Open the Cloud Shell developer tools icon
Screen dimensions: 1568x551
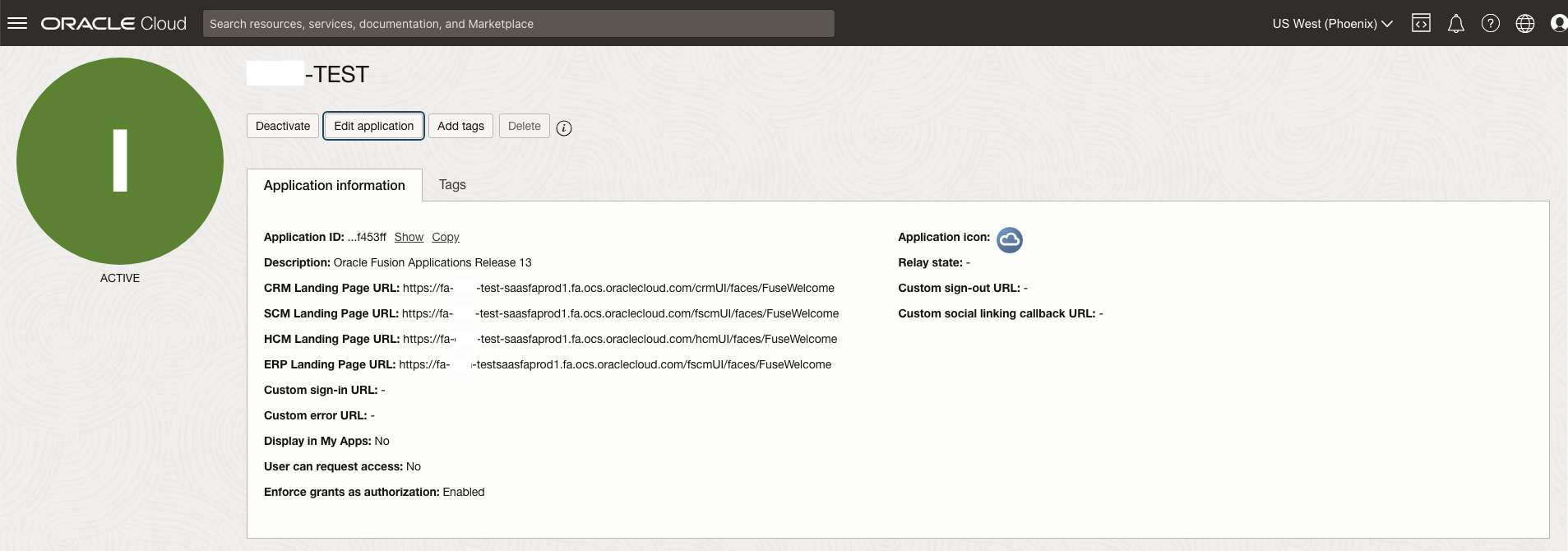[x=1421, y=23]
